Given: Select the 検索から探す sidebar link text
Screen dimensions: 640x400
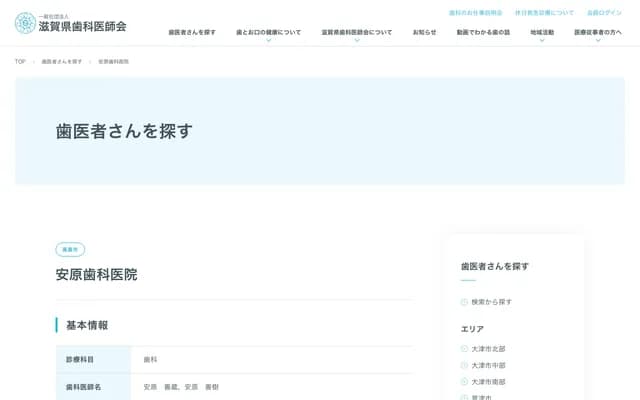Looking at the screenshot, I should click(492, 302).
